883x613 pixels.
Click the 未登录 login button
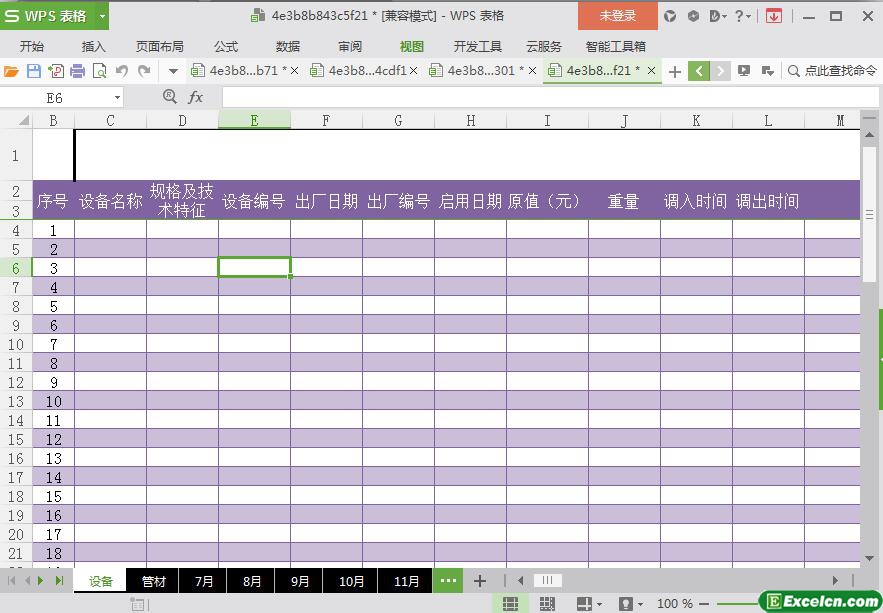tap(617, 16)
